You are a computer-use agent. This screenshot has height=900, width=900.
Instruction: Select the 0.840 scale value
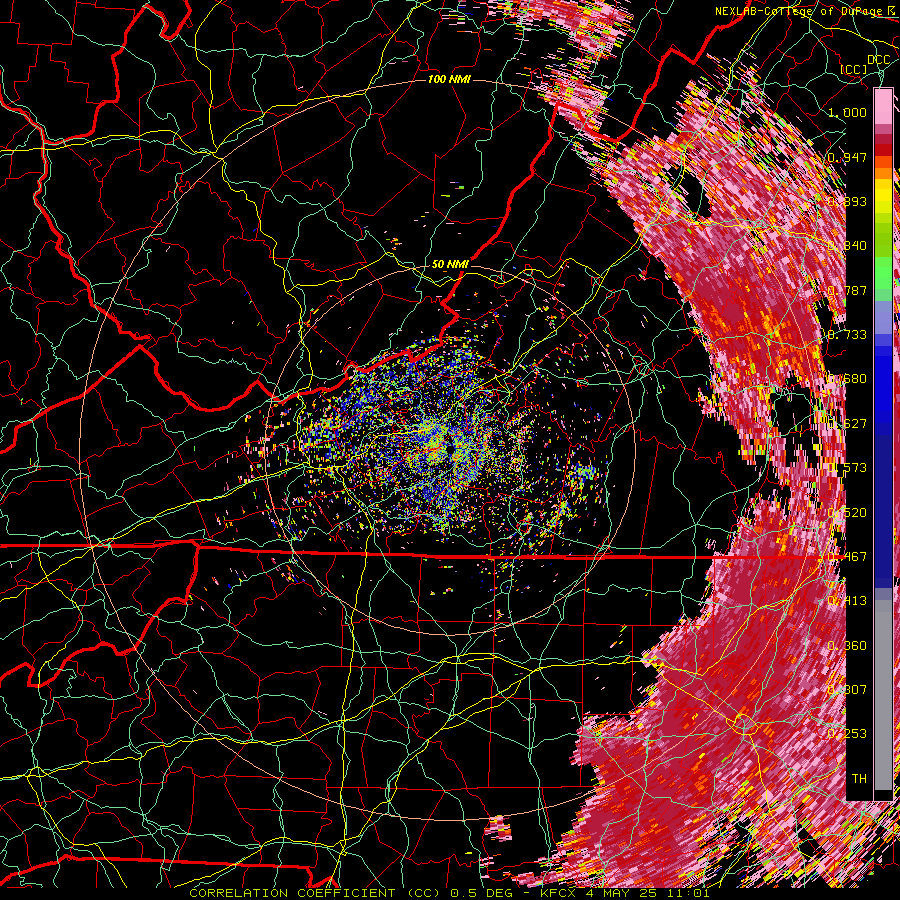pos(847,246)
